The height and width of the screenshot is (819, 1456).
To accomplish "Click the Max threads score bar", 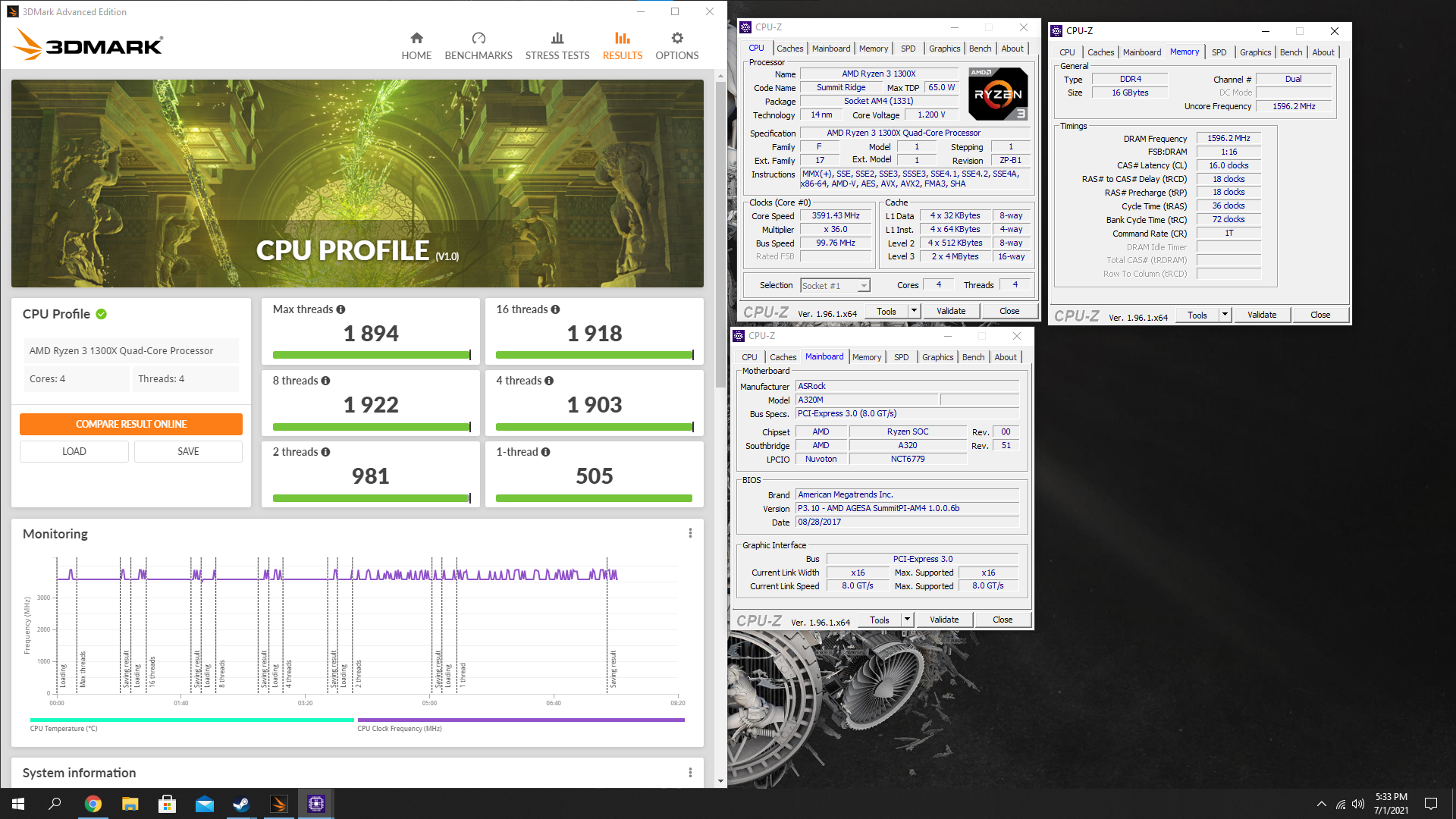I will [x=372, y=355].
